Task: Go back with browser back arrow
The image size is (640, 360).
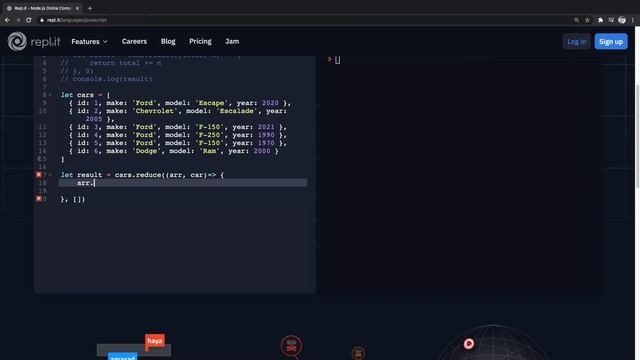Action: point(7,20)
